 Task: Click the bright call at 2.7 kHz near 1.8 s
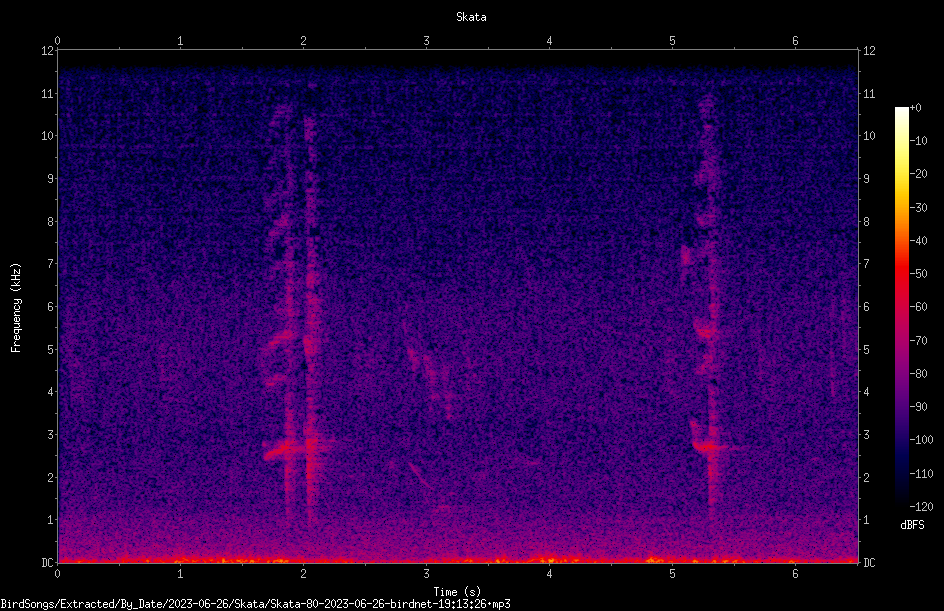283,450
